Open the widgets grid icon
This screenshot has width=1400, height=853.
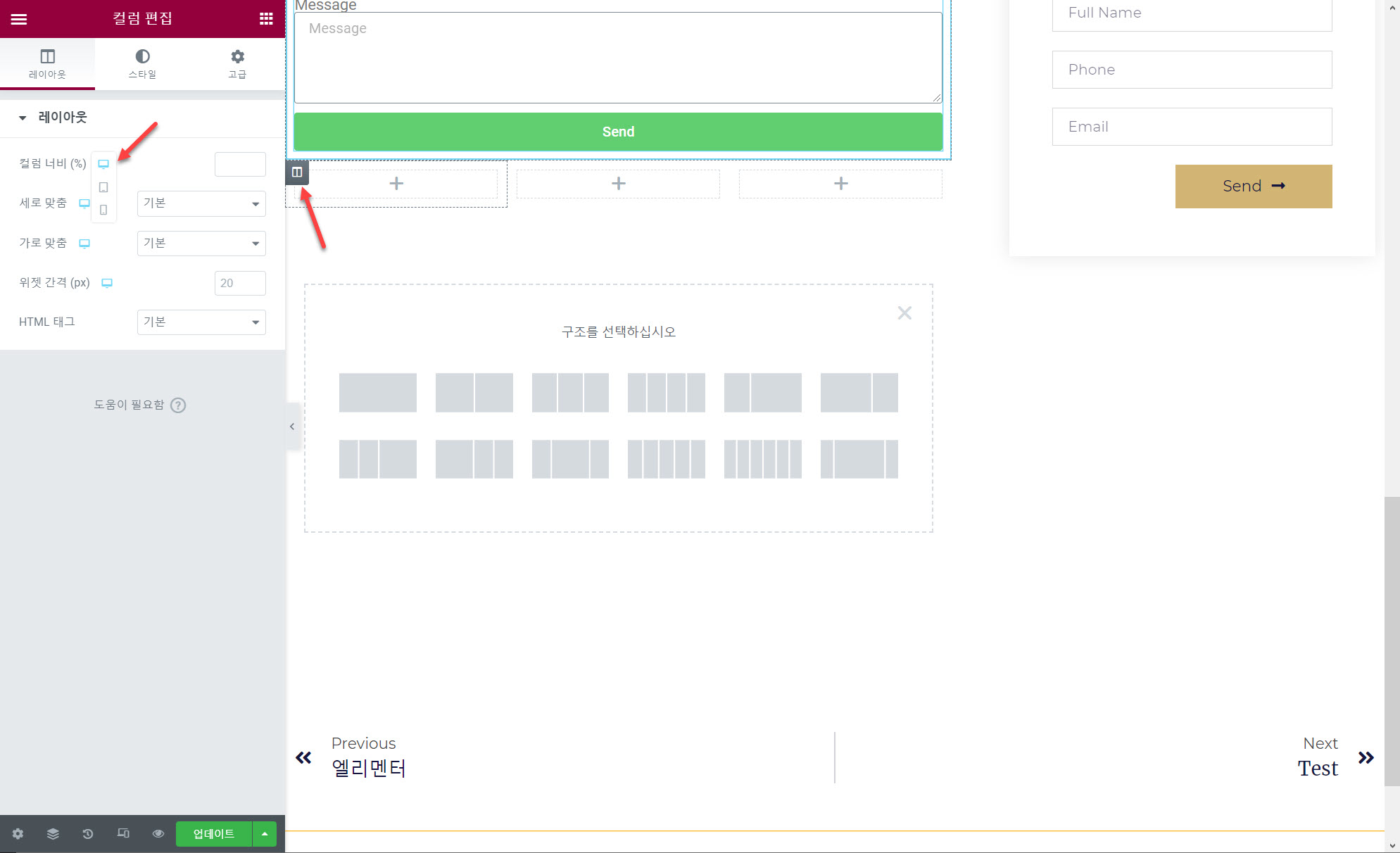pyautogui.click(x=266, y=19)
